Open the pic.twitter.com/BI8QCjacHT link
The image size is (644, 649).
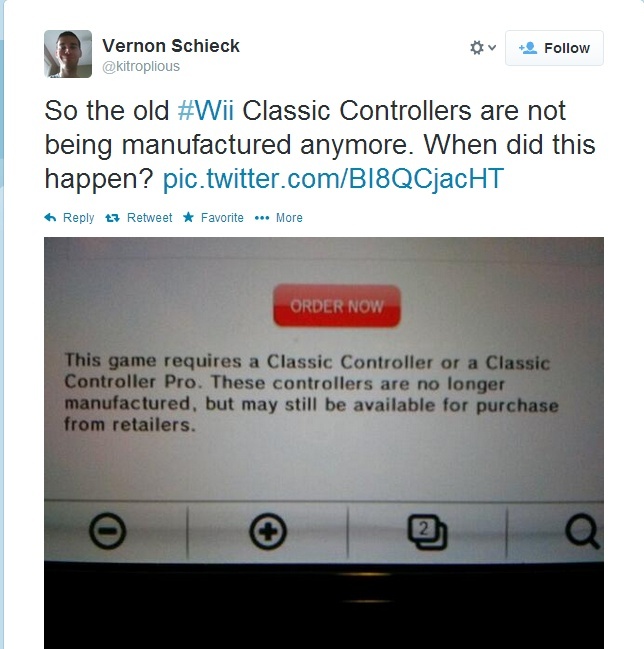[333, 179]
